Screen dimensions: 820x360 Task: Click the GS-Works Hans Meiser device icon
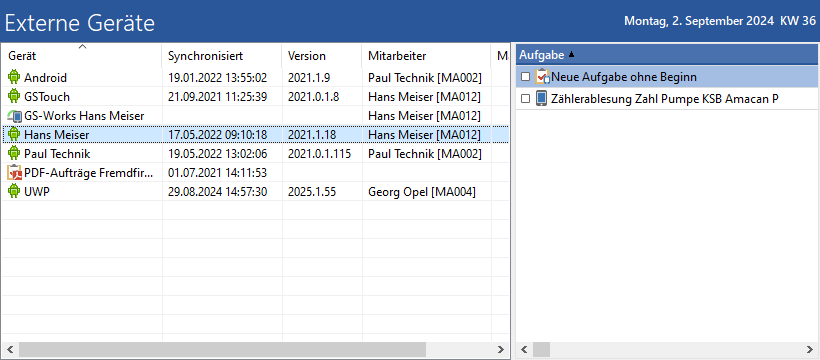click(x=15, y=116)
